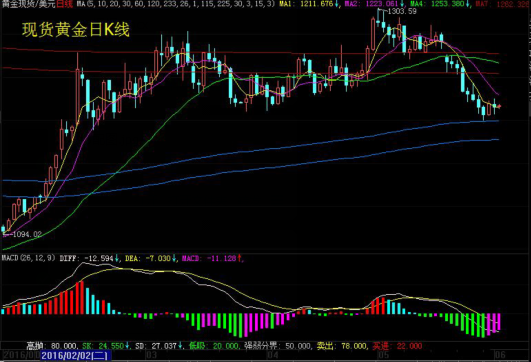This screenshot has height=362, width=531.
Task: Click the red up arrow after MACD value
Action: click(239, 258)
